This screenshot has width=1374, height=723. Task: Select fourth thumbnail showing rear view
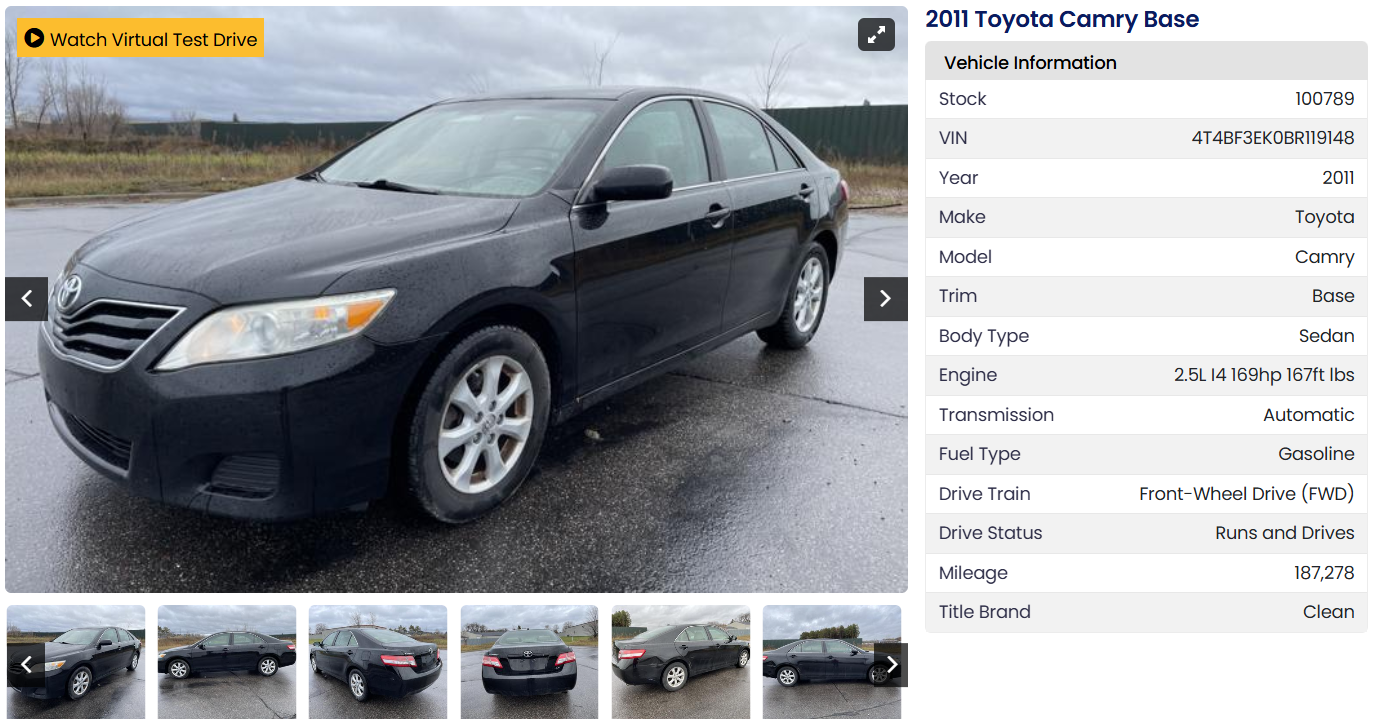tap(530, 661)
